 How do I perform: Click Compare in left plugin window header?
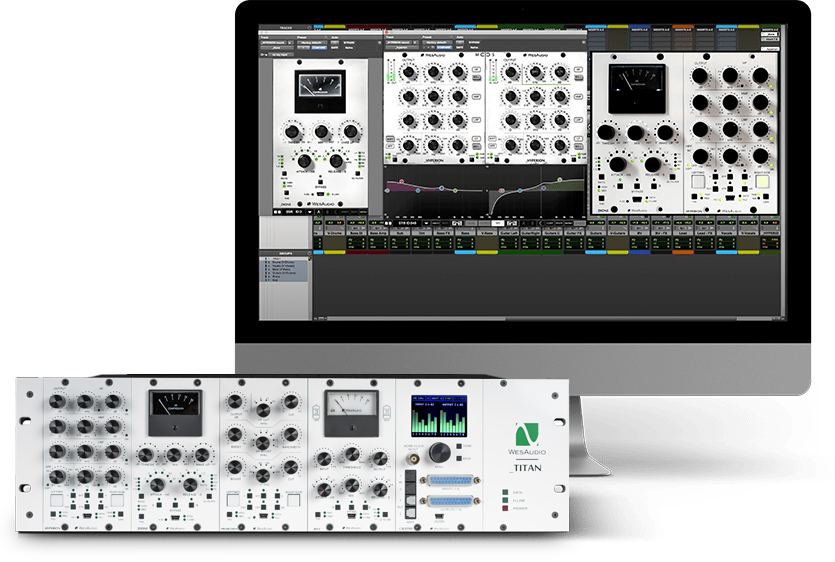(x=319, y=47)
